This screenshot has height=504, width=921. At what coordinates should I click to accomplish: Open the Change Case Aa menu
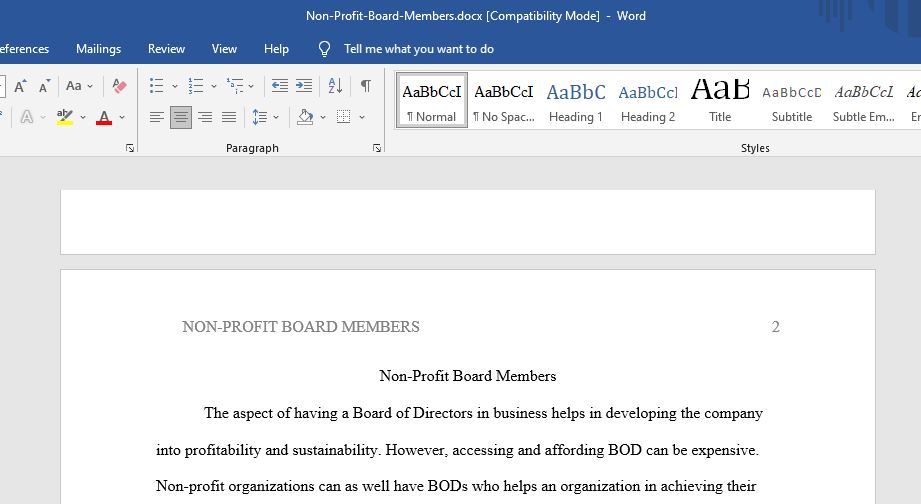[x=79, y=86]
